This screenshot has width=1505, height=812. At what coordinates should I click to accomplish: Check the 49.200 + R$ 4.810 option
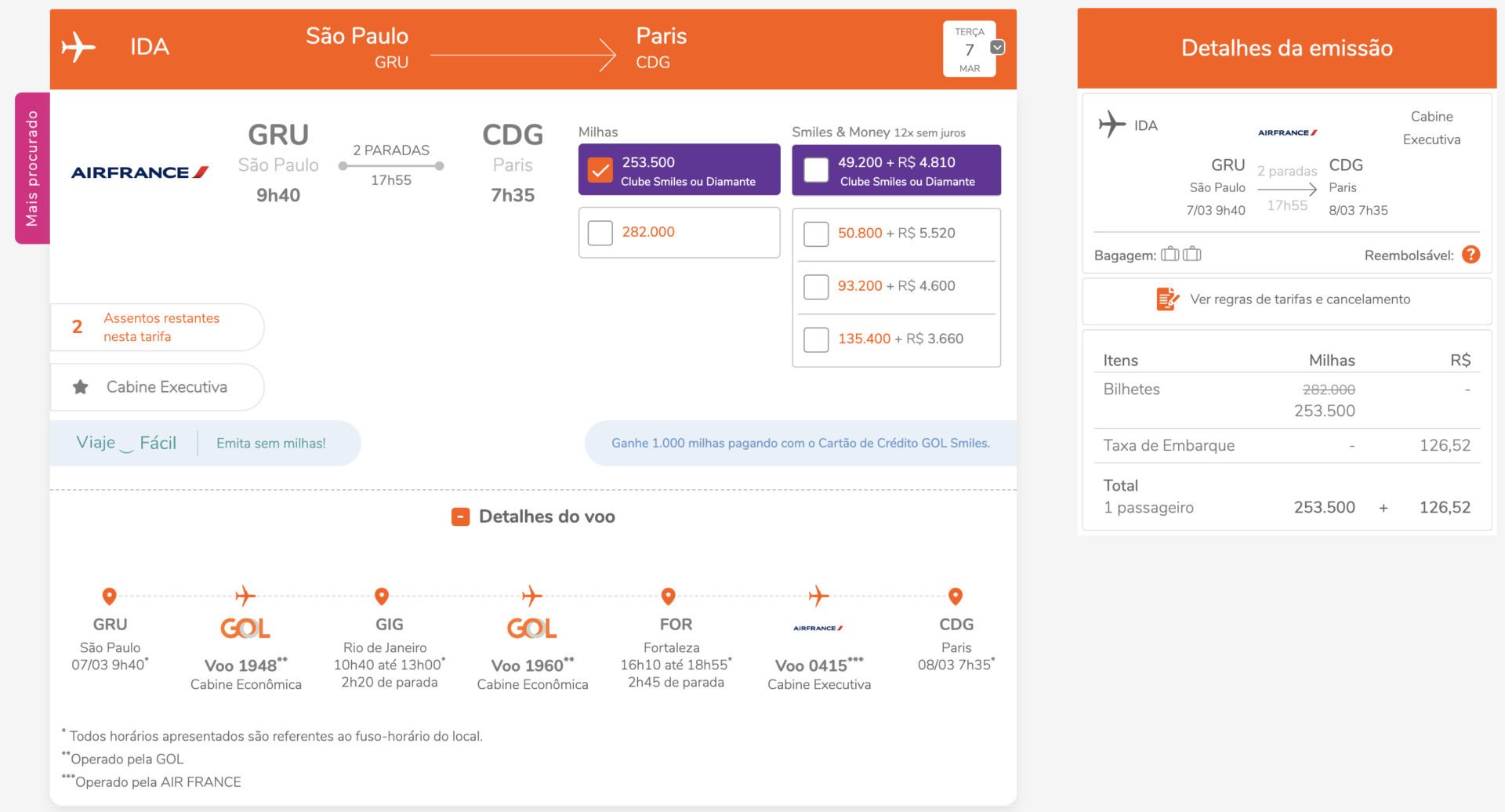tap(816, 170)
